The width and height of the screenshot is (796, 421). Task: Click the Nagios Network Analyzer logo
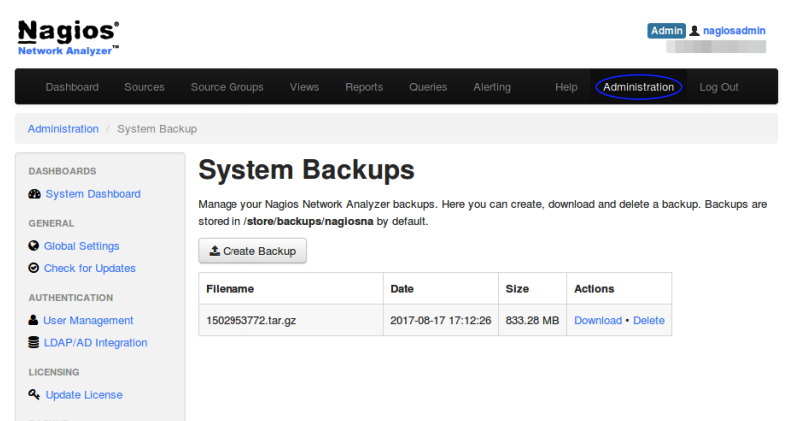69,37
